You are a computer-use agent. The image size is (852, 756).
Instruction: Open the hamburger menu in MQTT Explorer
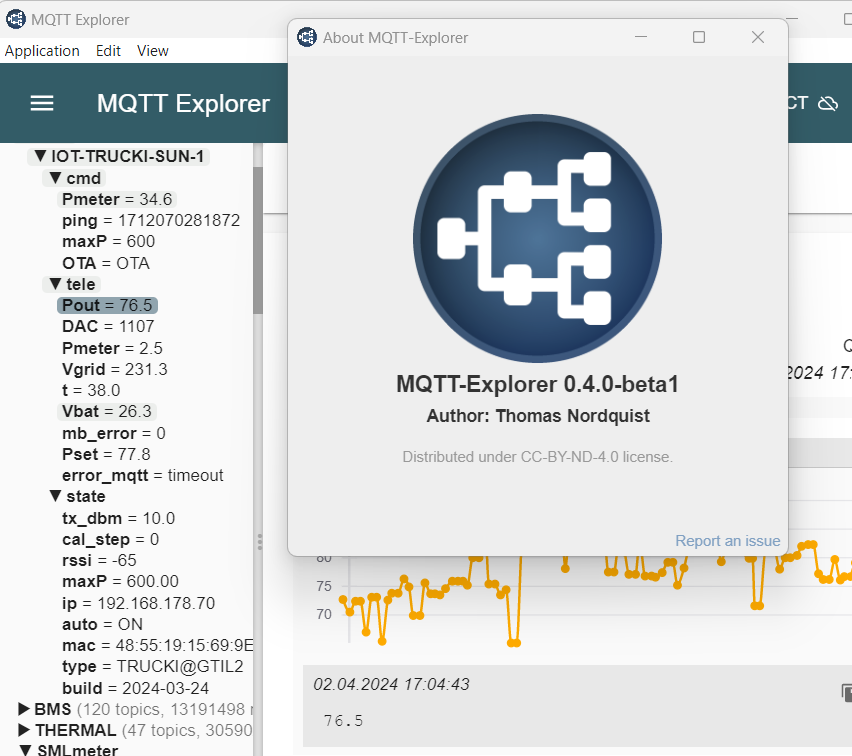point(42,103)
